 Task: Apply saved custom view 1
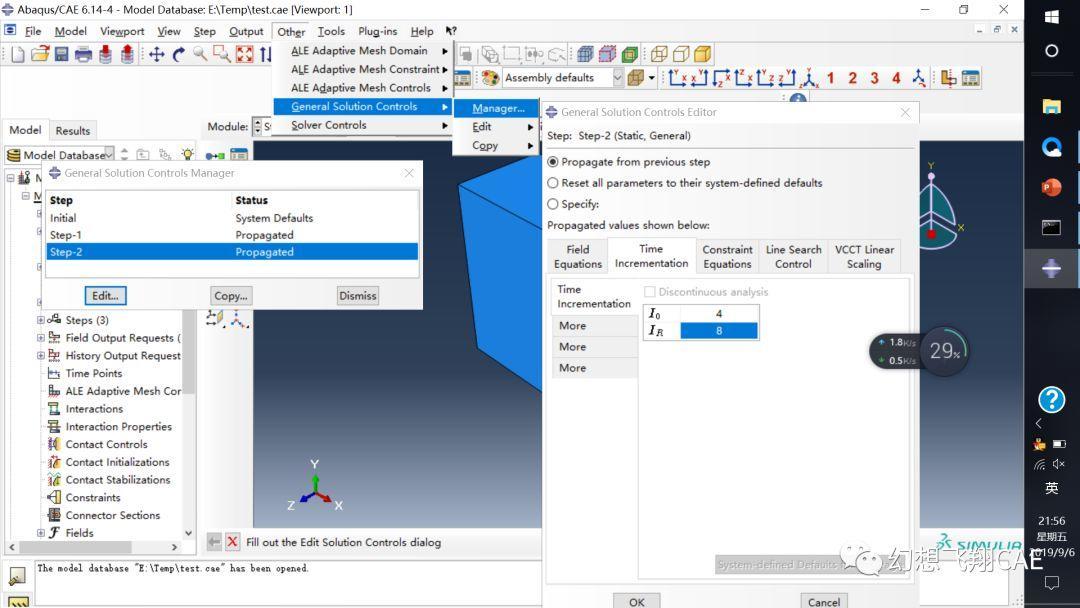[831, 78]
